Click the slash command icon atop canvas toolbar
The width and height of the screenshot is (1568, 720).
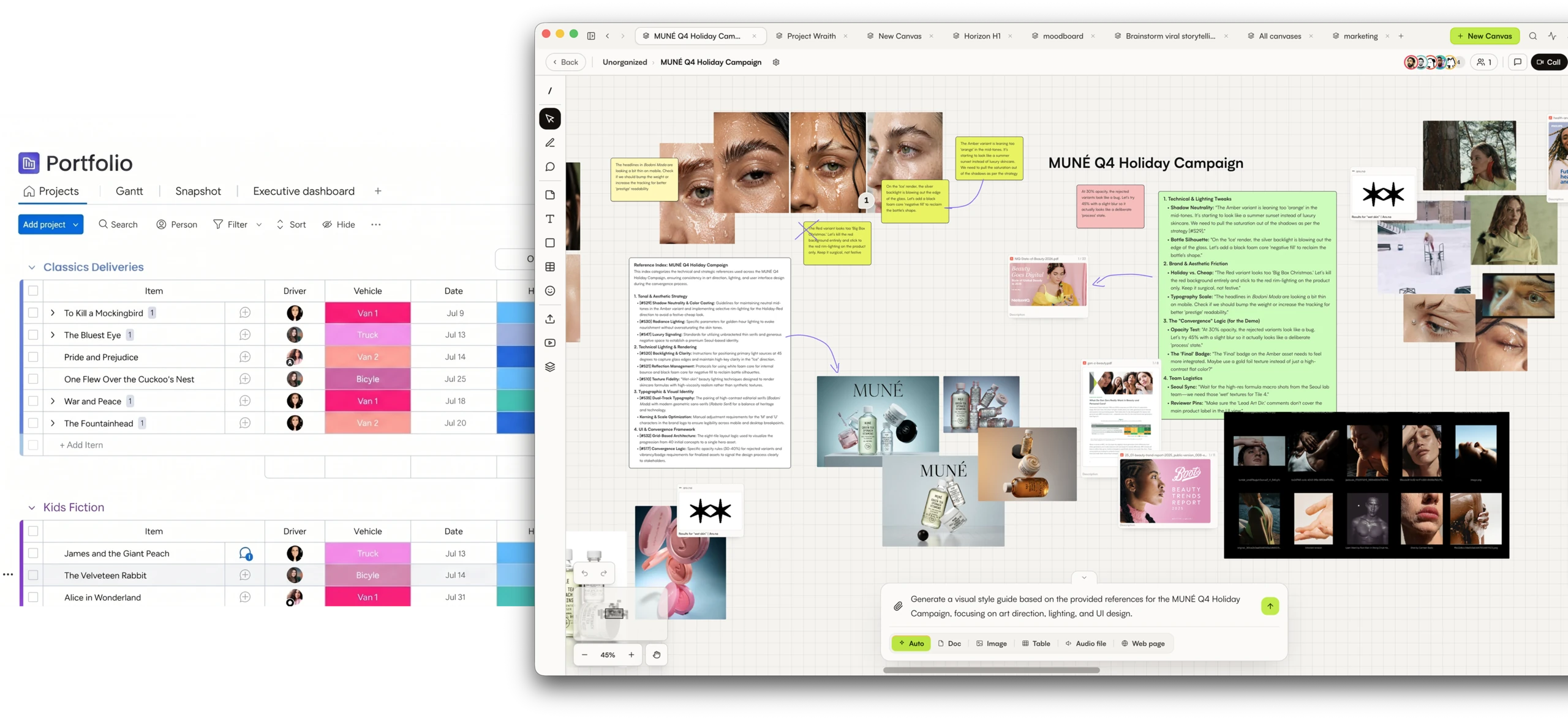coord(549,91)
